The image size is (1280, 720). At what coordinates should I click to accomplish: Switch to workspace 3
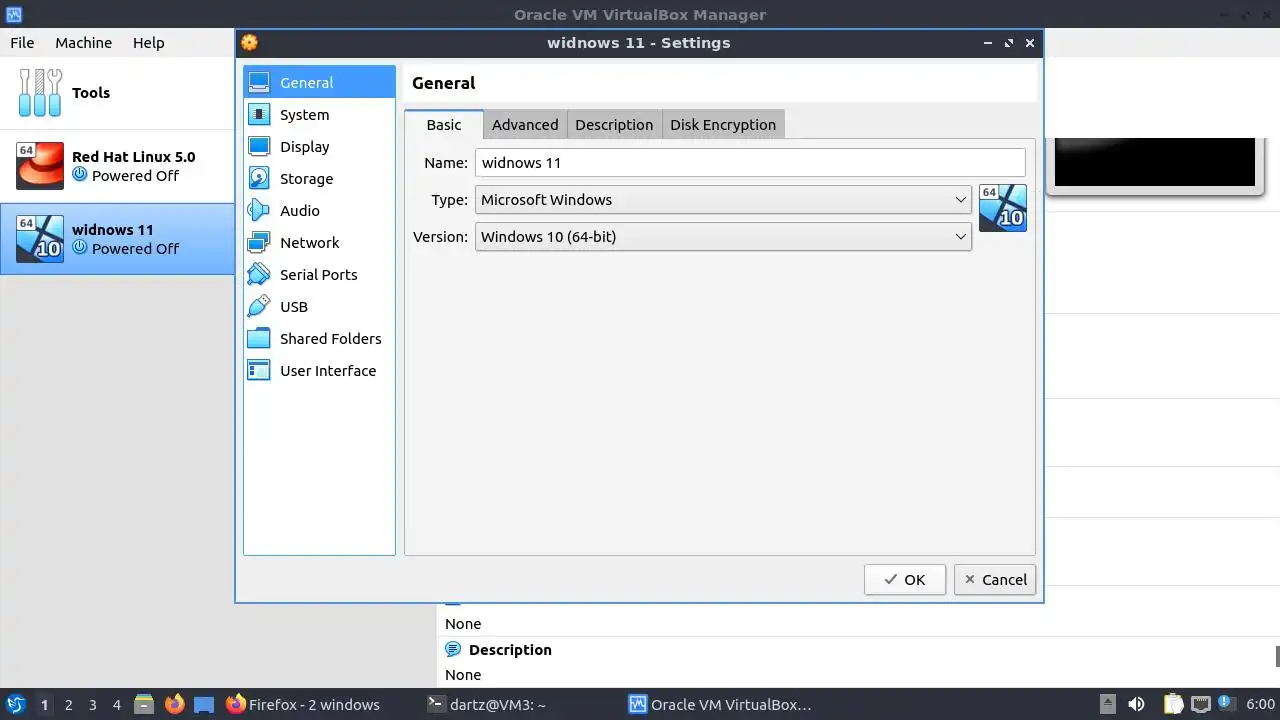point(92,705)
